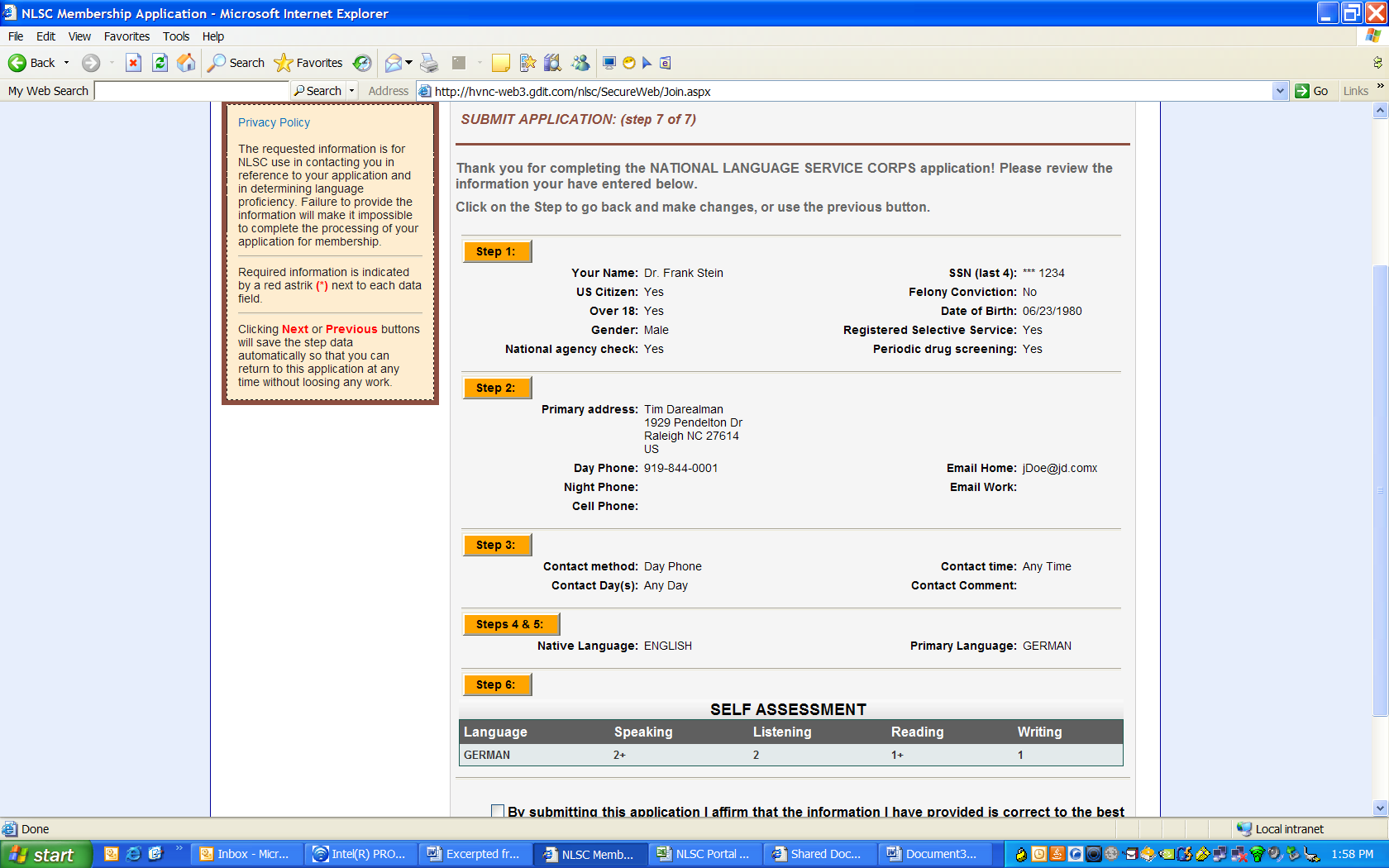Open the address bar dropdown arrow
Viewport: 1389px width, 868px height.
(x=1280, y=91)
